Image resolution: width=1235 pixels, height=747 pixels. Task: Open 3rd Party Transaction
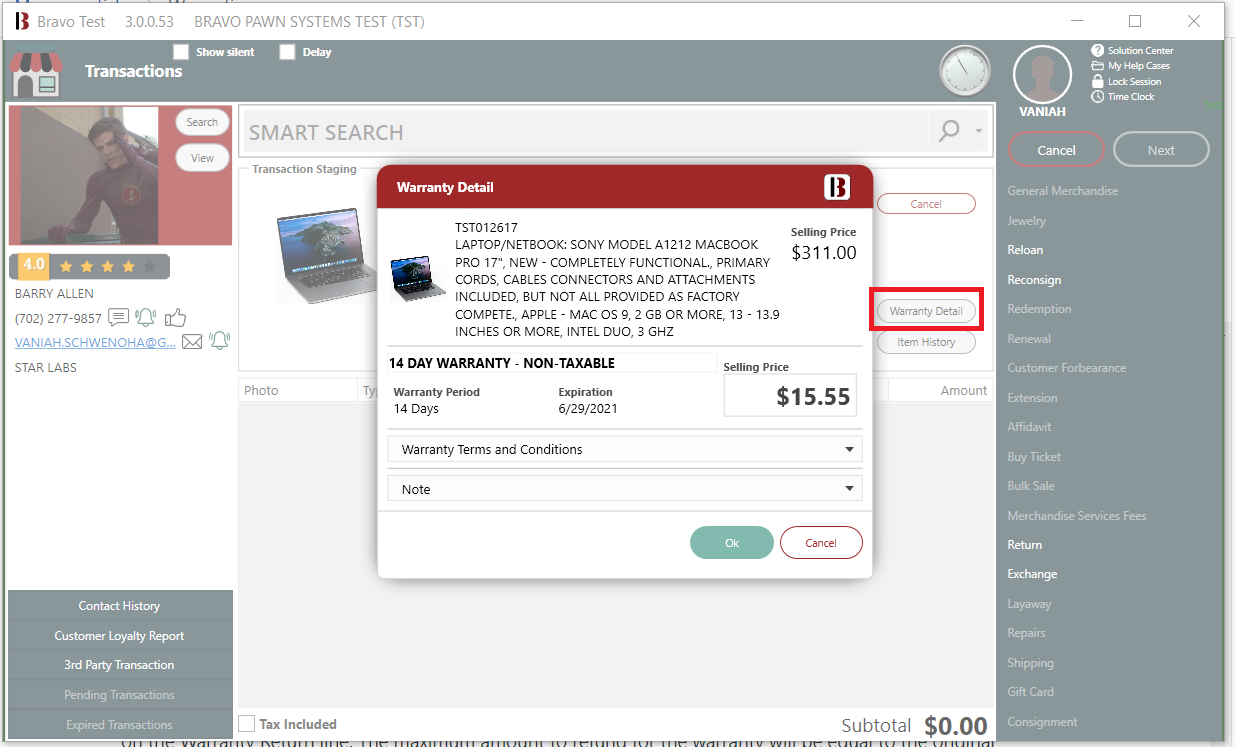(x=120, y=665)
